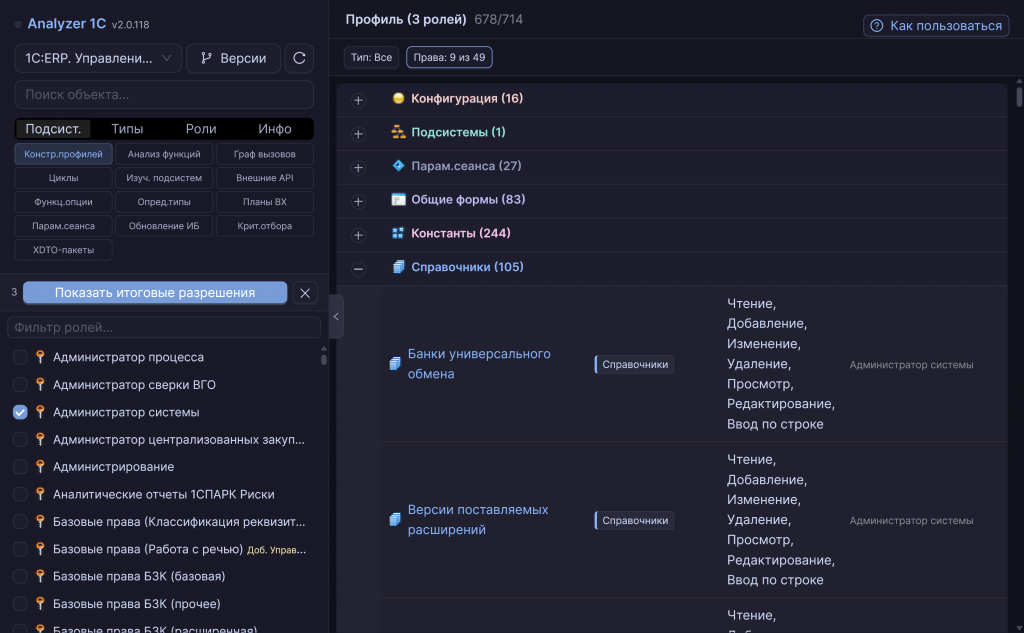Switch to the Инфо tab

tap(274, 129)
